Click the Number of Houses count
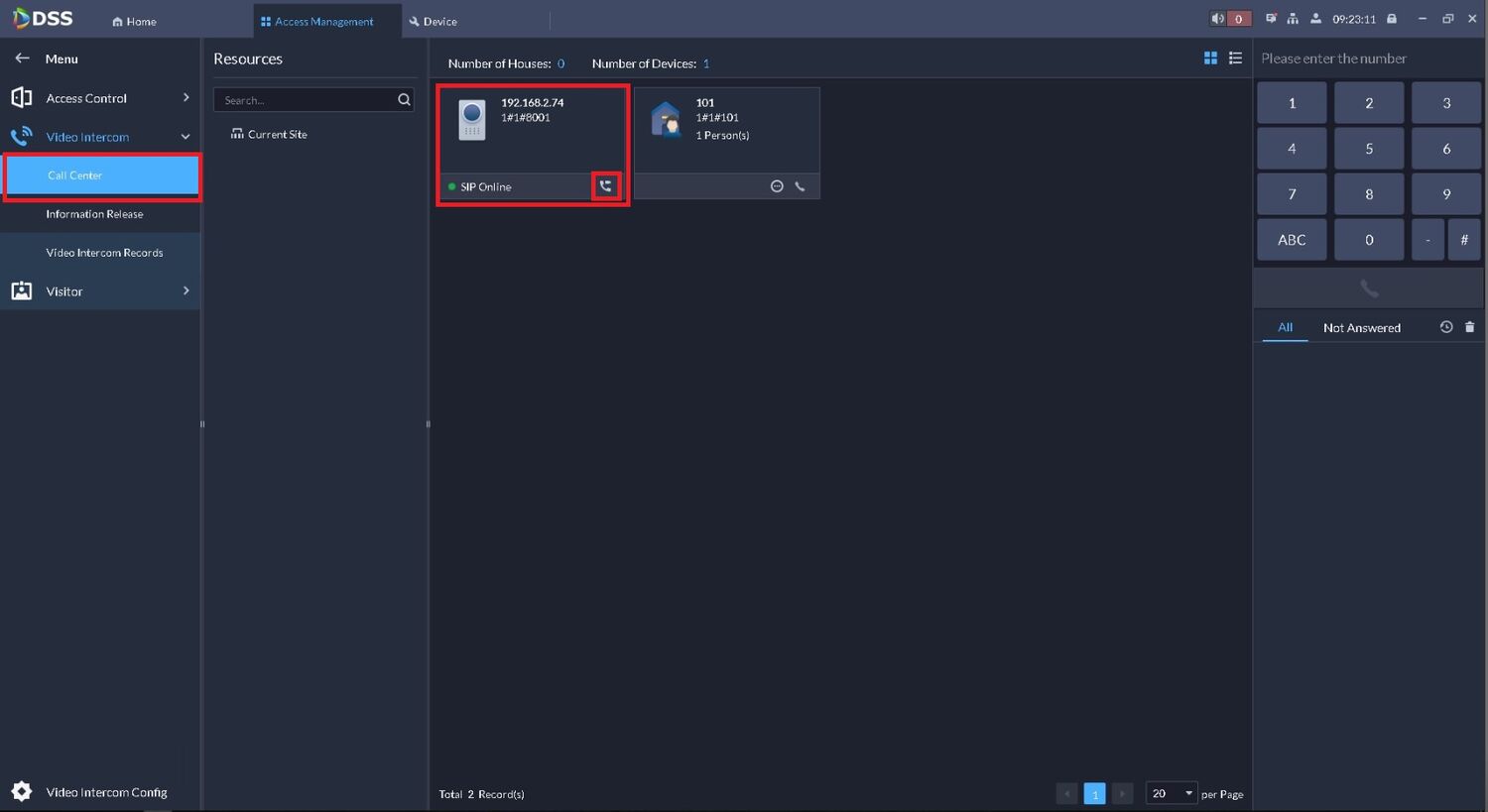The height and width of the screenshot is (812, 1488). 560,63
